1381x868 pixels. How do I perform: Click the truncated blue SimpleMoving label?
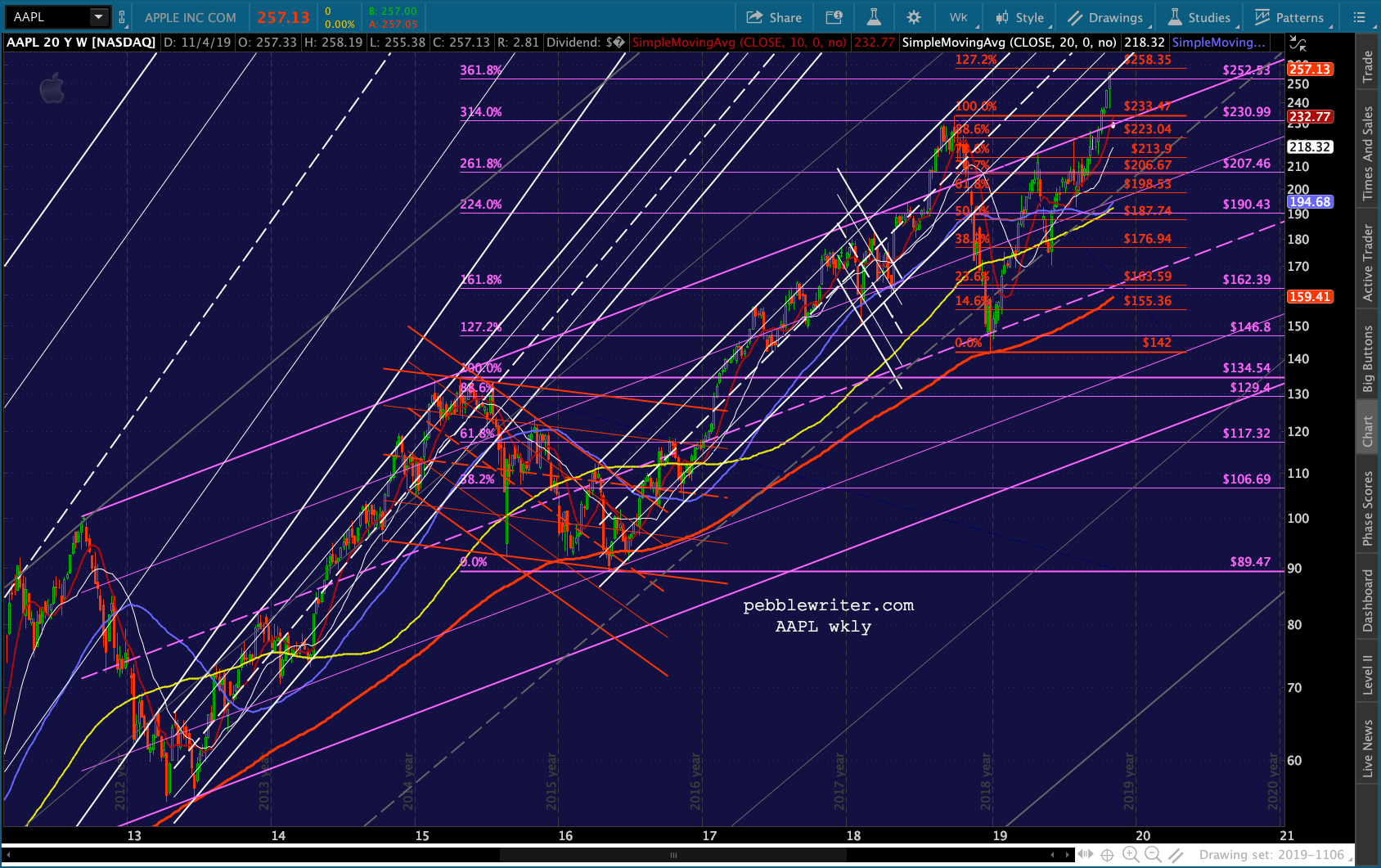(1218, 43)
